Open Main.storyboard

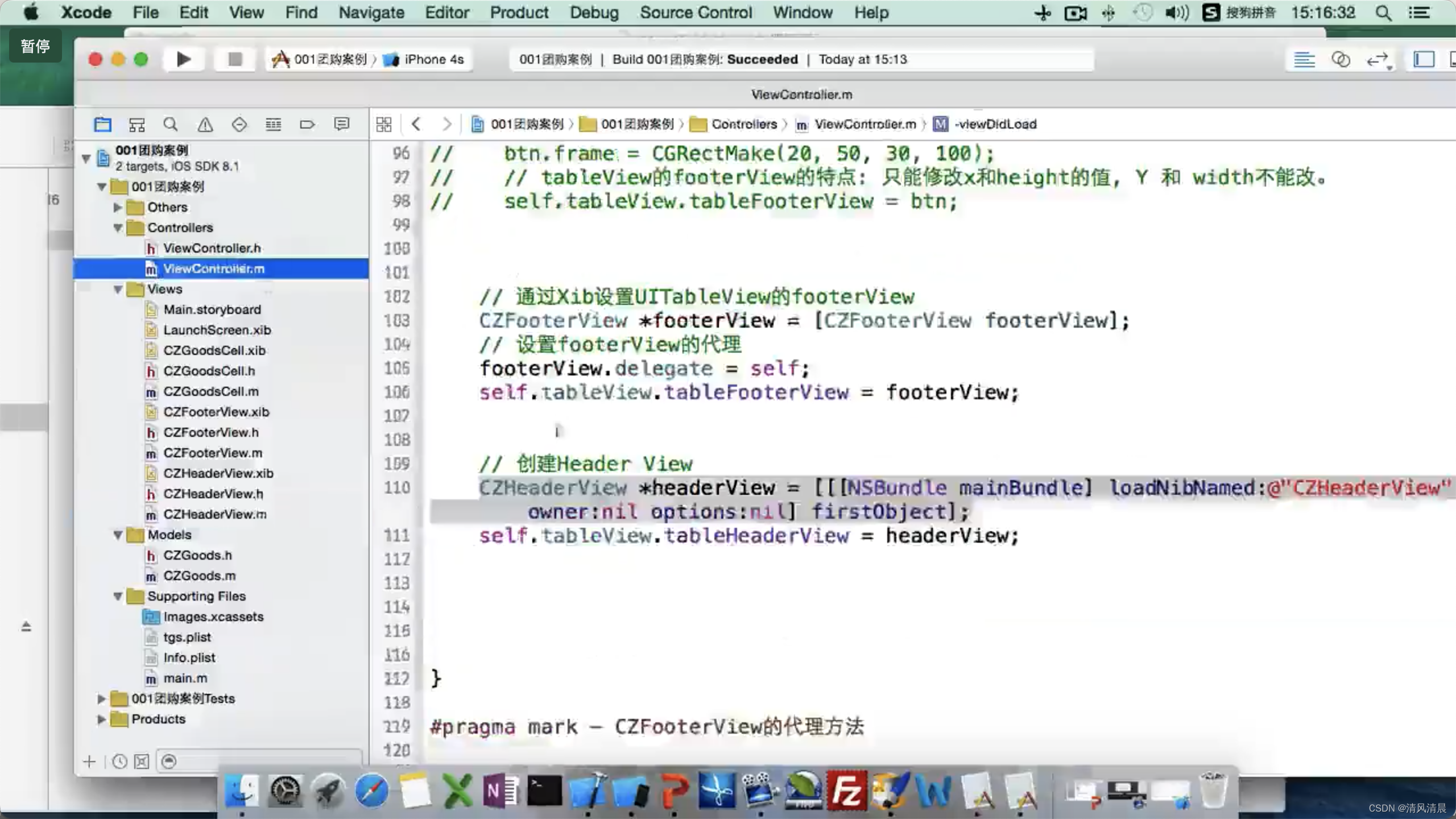pos(212,309)
